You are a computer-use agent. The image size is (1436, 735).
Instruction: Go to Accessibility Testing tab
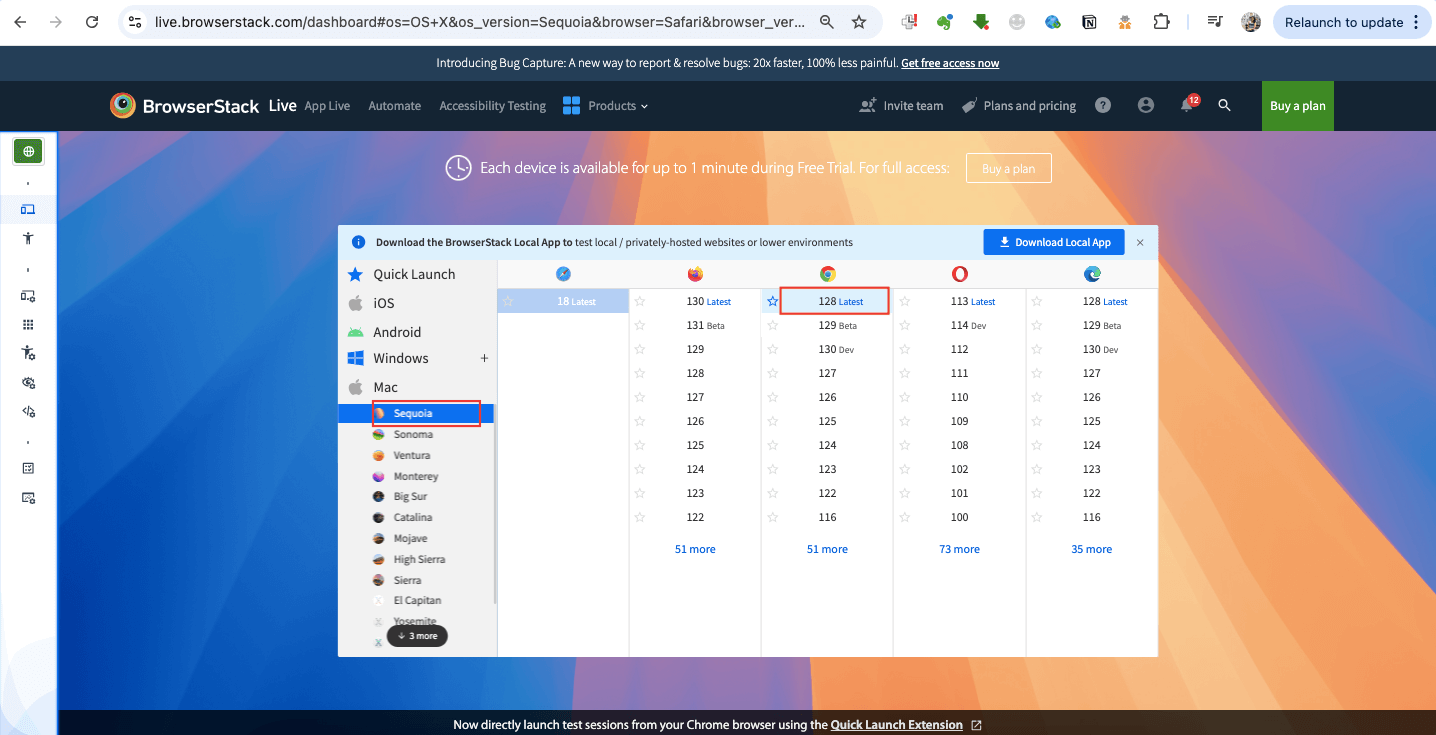coord(493,106)
